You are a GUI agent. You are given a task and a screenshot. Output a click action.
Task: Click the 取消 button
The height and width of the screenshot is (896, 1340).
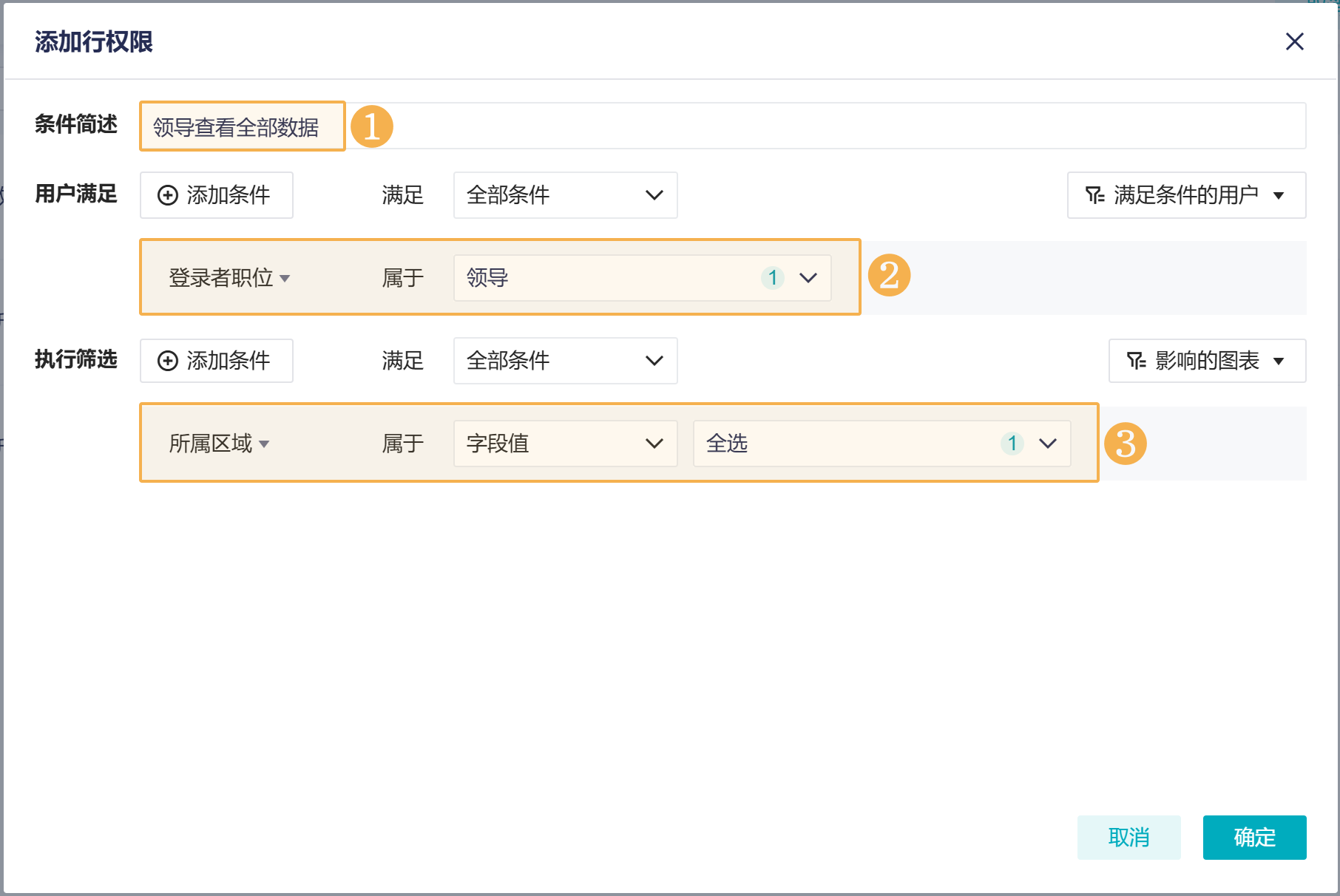pyautogui.click(x=1128, y=838)
